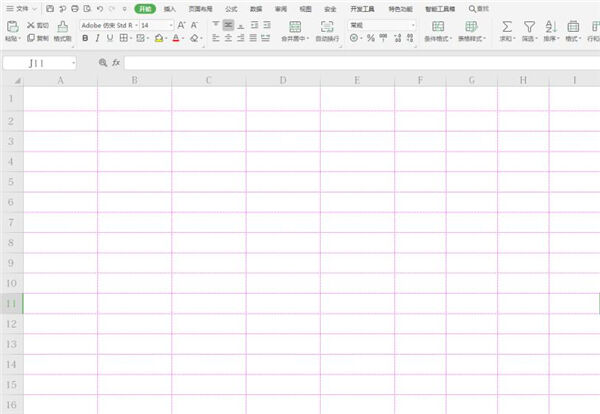This screenshot has width=600, height=414.
Task: Click the AutoSum sigma icon
Action: (507, 26)
